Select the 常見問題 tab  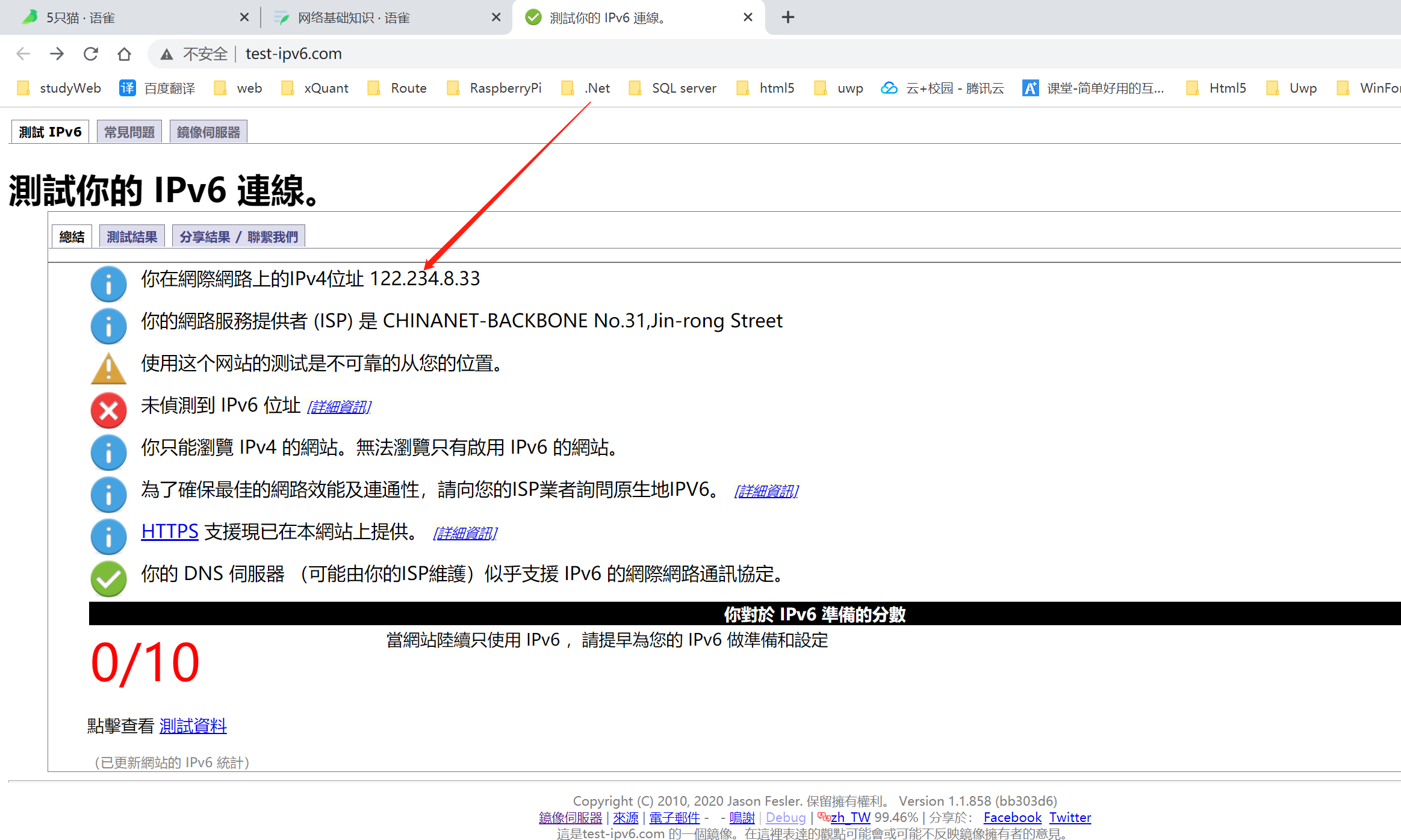129,132
